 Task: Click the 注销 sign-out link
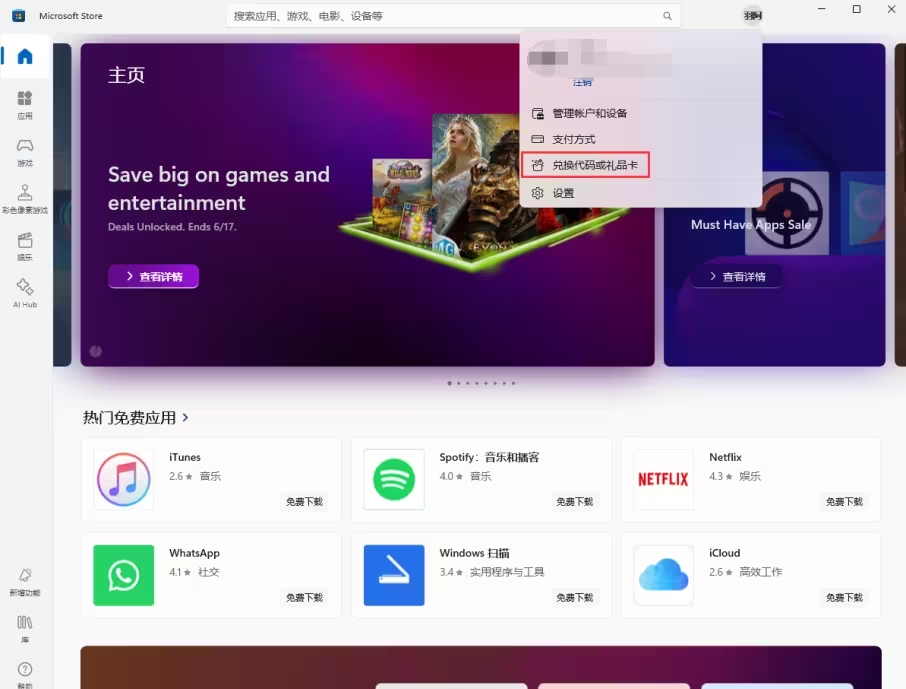(582, 83)
